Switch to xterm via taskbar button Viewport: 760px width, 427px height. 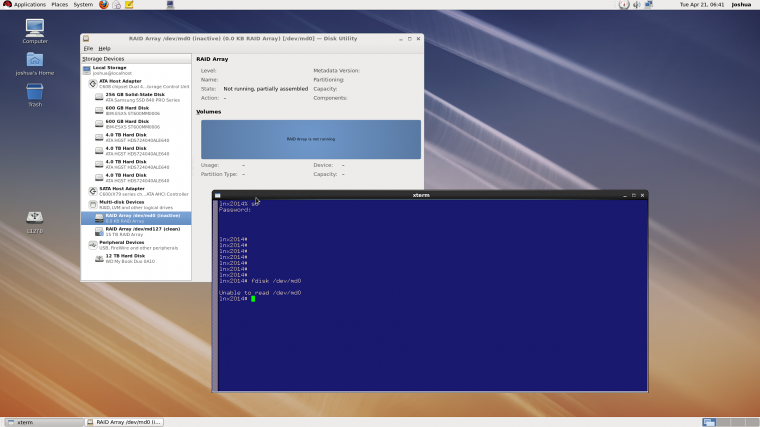44,422
